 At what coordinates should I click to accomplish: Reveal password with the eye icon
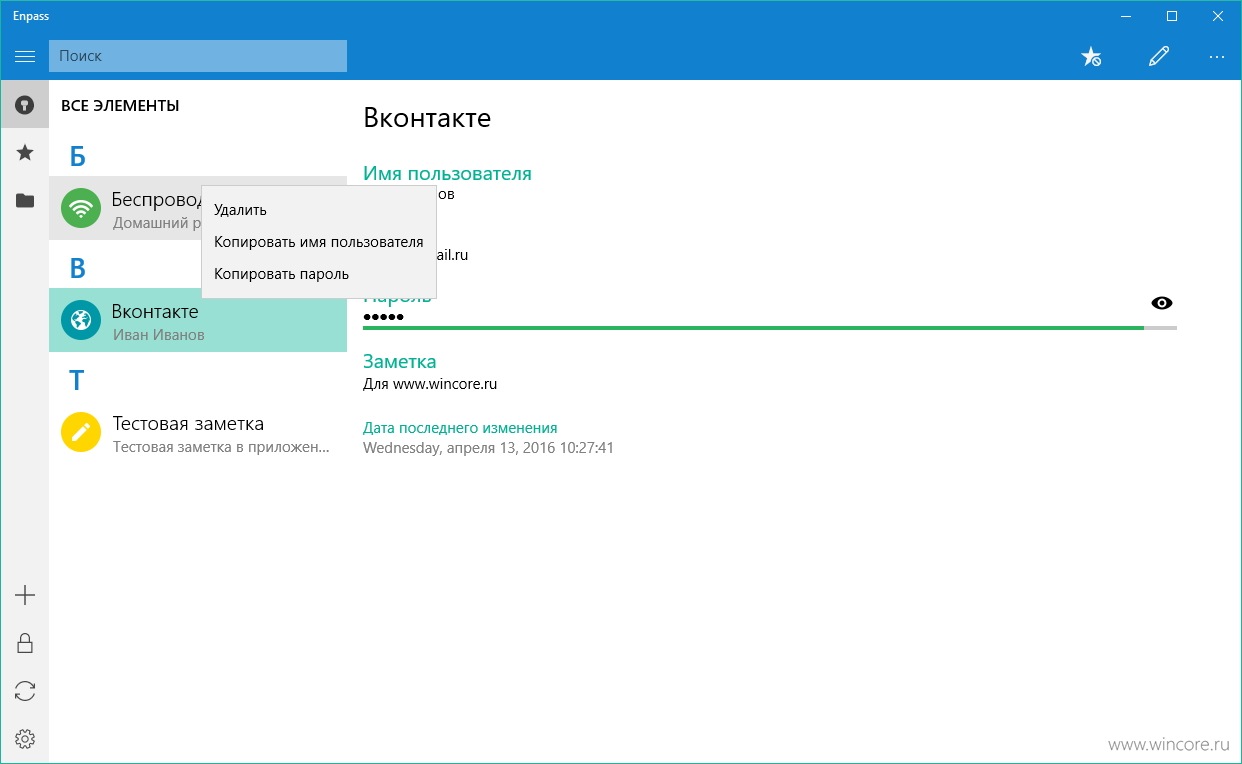(x=1161, y=303)
